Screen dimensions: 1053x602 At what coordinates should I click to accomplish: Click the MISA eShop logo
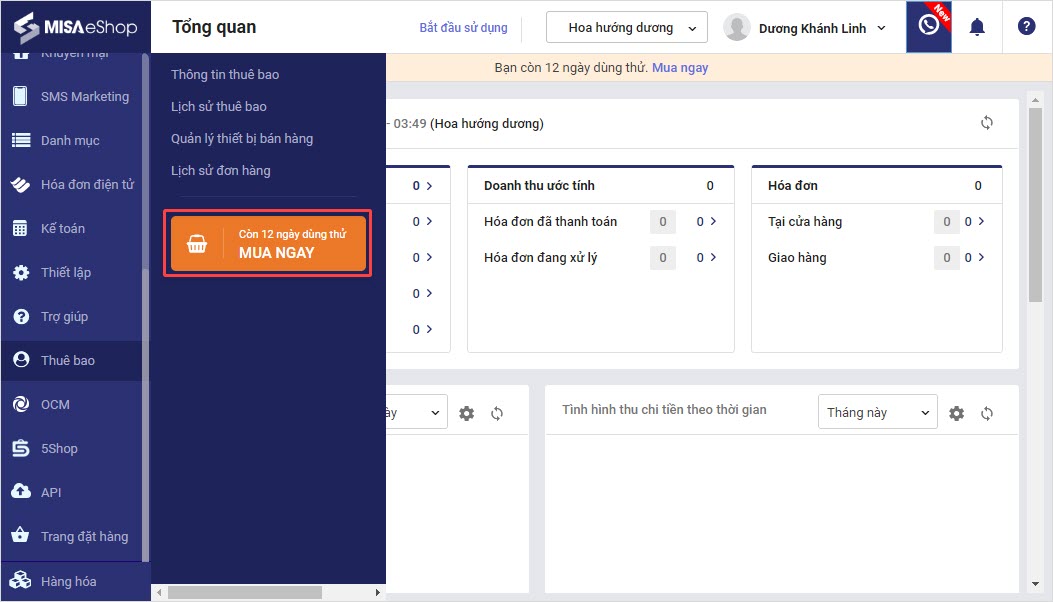click(x=75, y=27)
